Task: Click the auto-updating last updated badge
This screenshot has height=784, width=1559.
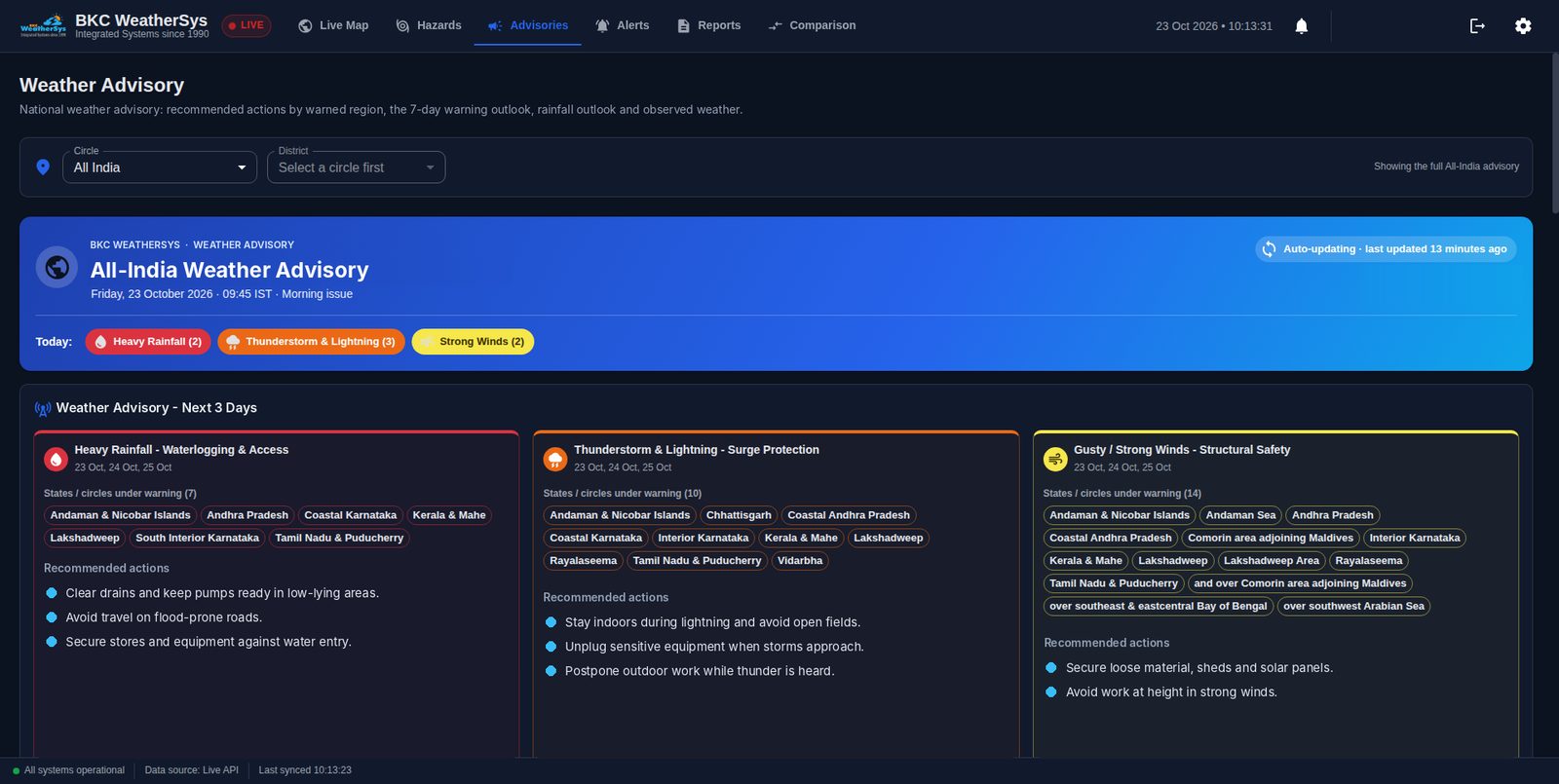Action: pos(1386,249)
